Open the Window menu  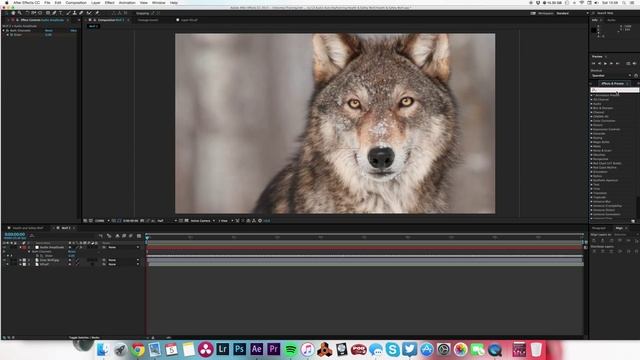point(159,3)
